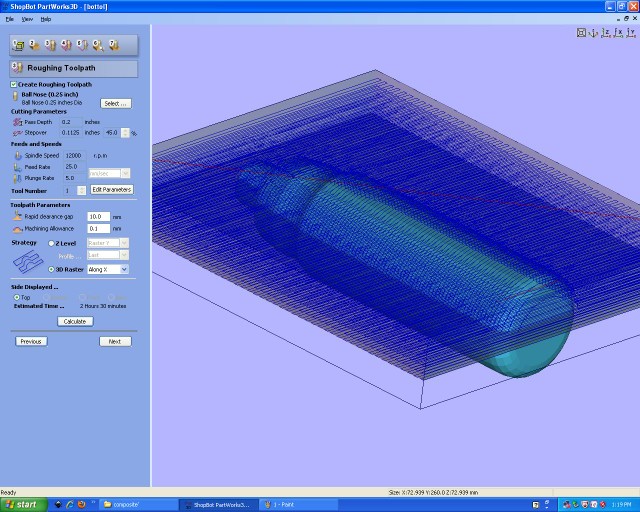
Task: Click the Stepover icon
Action: tap(17, 133)
